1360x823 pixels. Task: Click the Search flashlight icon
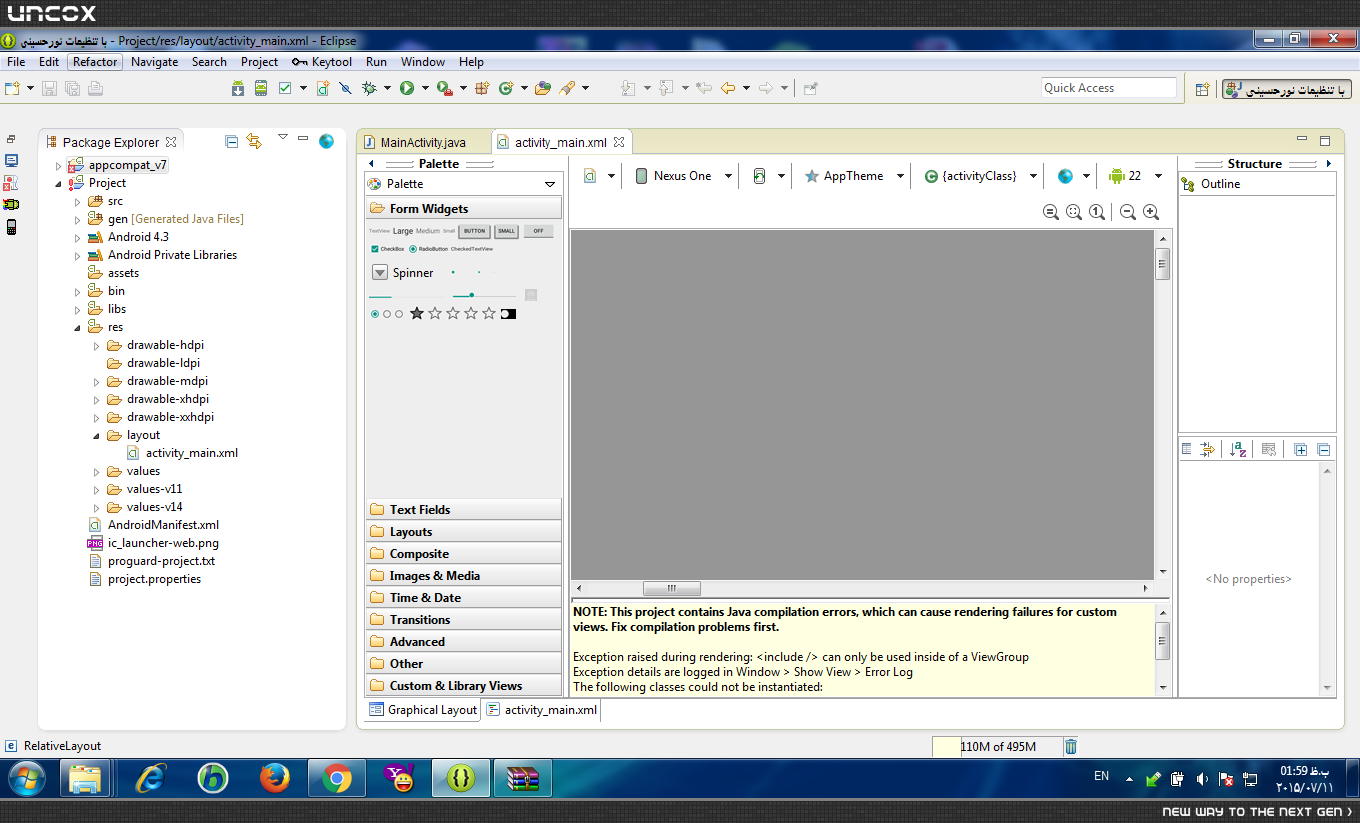(567, 88)
